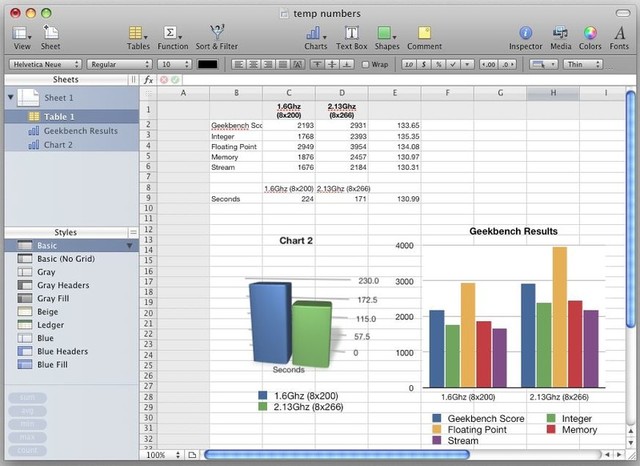Align cell contents to bottom

[347, 64]
